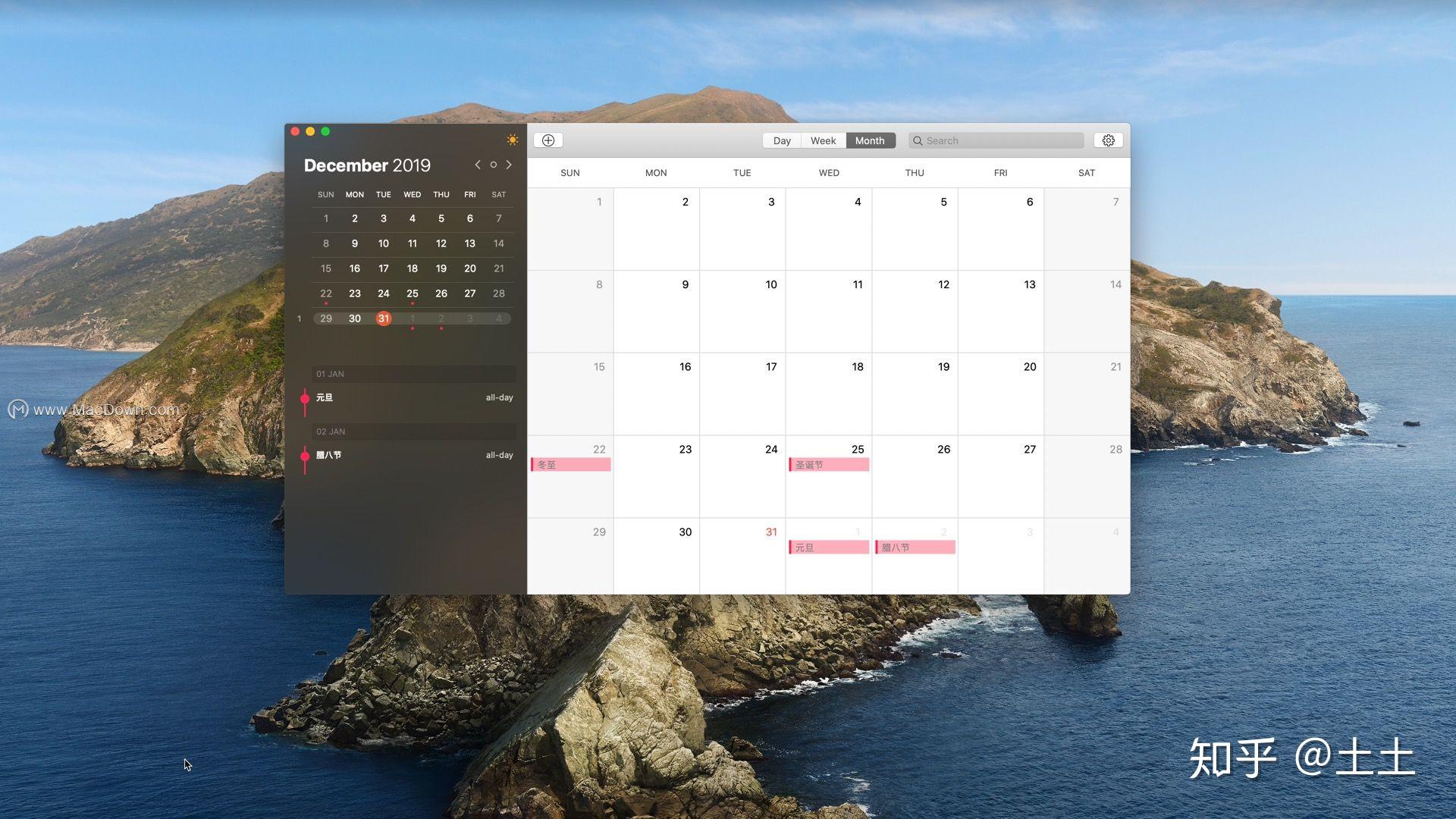
Task: Click December 25 on mini calendar
Action: [x=411, y=293]
